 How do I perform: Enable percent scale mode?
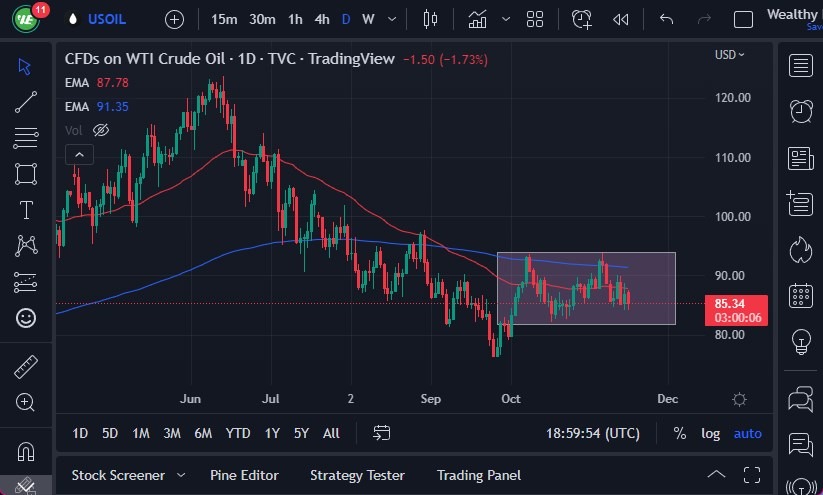click(x=680, y=433)
